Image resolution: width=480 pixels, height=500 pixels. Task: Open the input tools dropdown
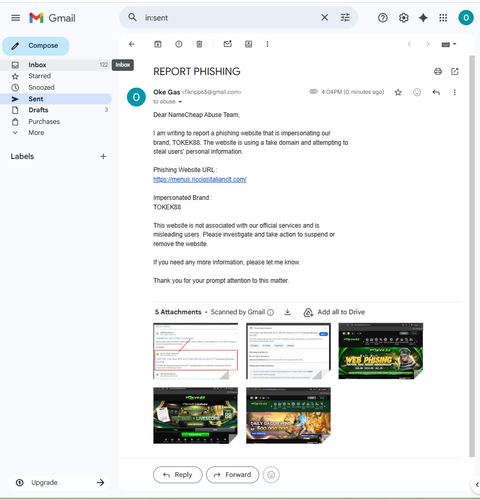(x=449, y=44)
